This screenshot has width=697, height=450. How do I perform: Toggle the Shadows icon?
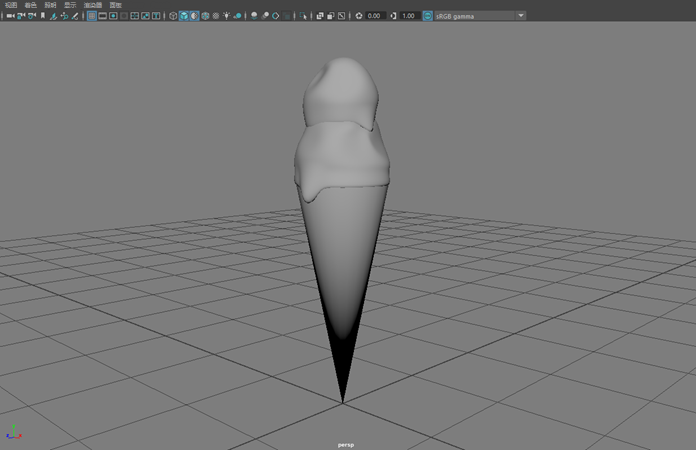point(237,16)
